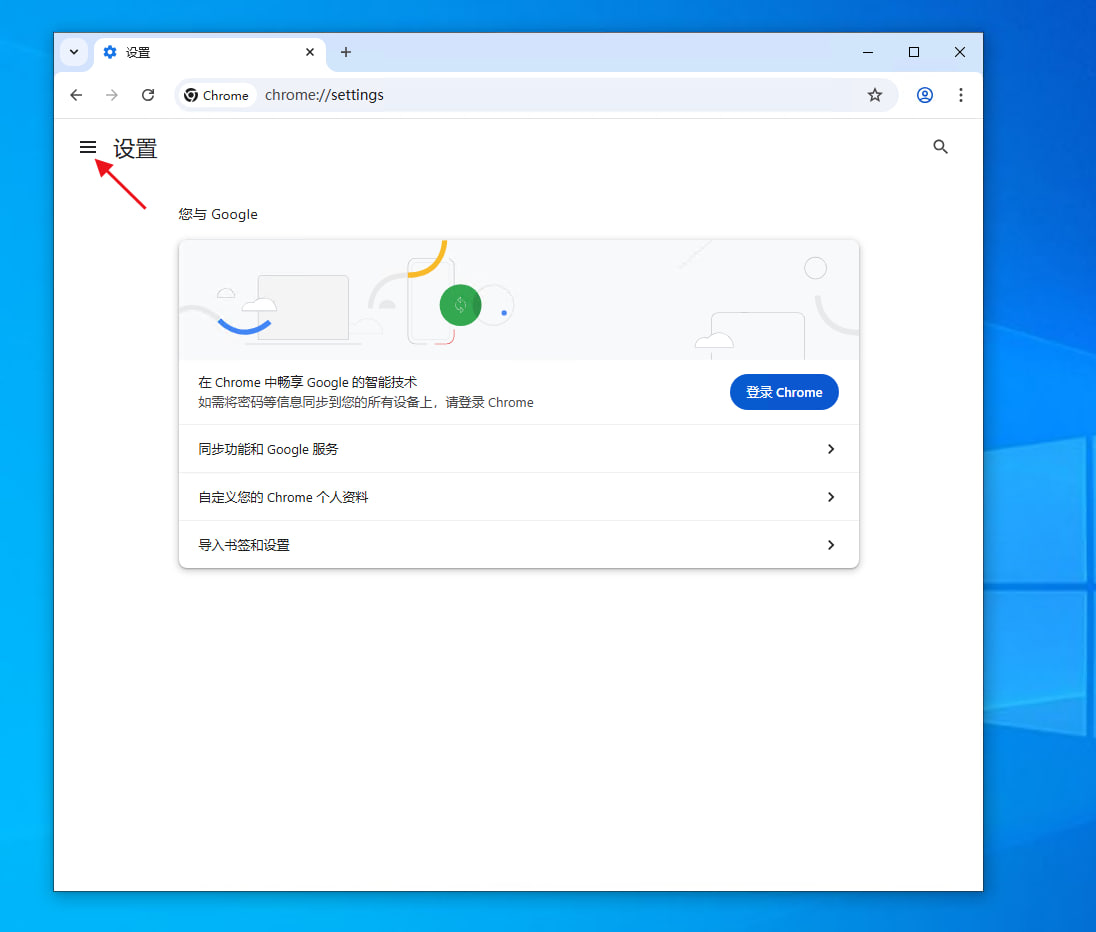Image resolution: width=1096 pixels, height=932 pixels.
Task: Open the profile avatar icon
Action: pyautogui.click(x=925, y=95)
